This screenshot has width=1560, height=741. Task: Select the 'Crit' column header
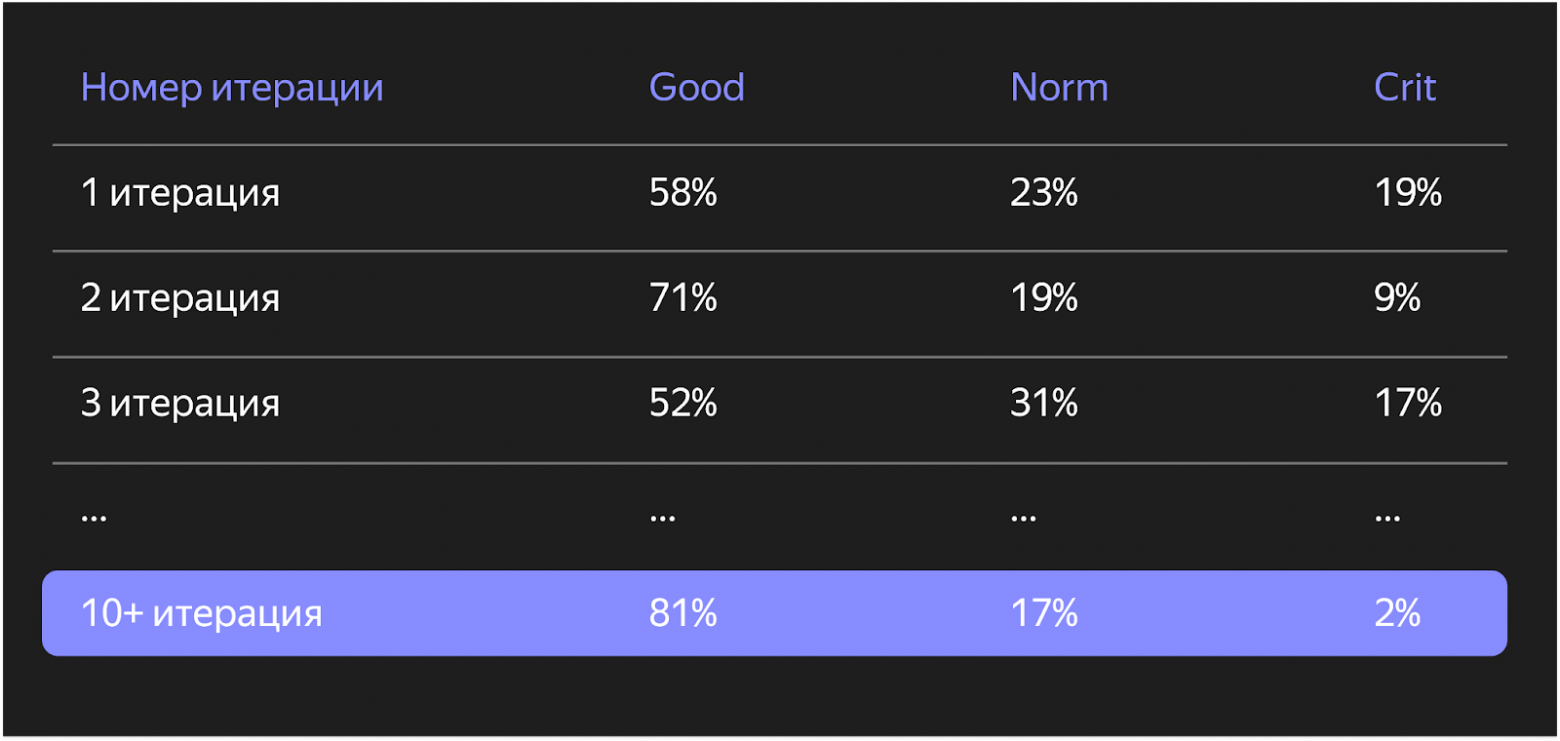pyautogui.click(x=1404, y=88)
